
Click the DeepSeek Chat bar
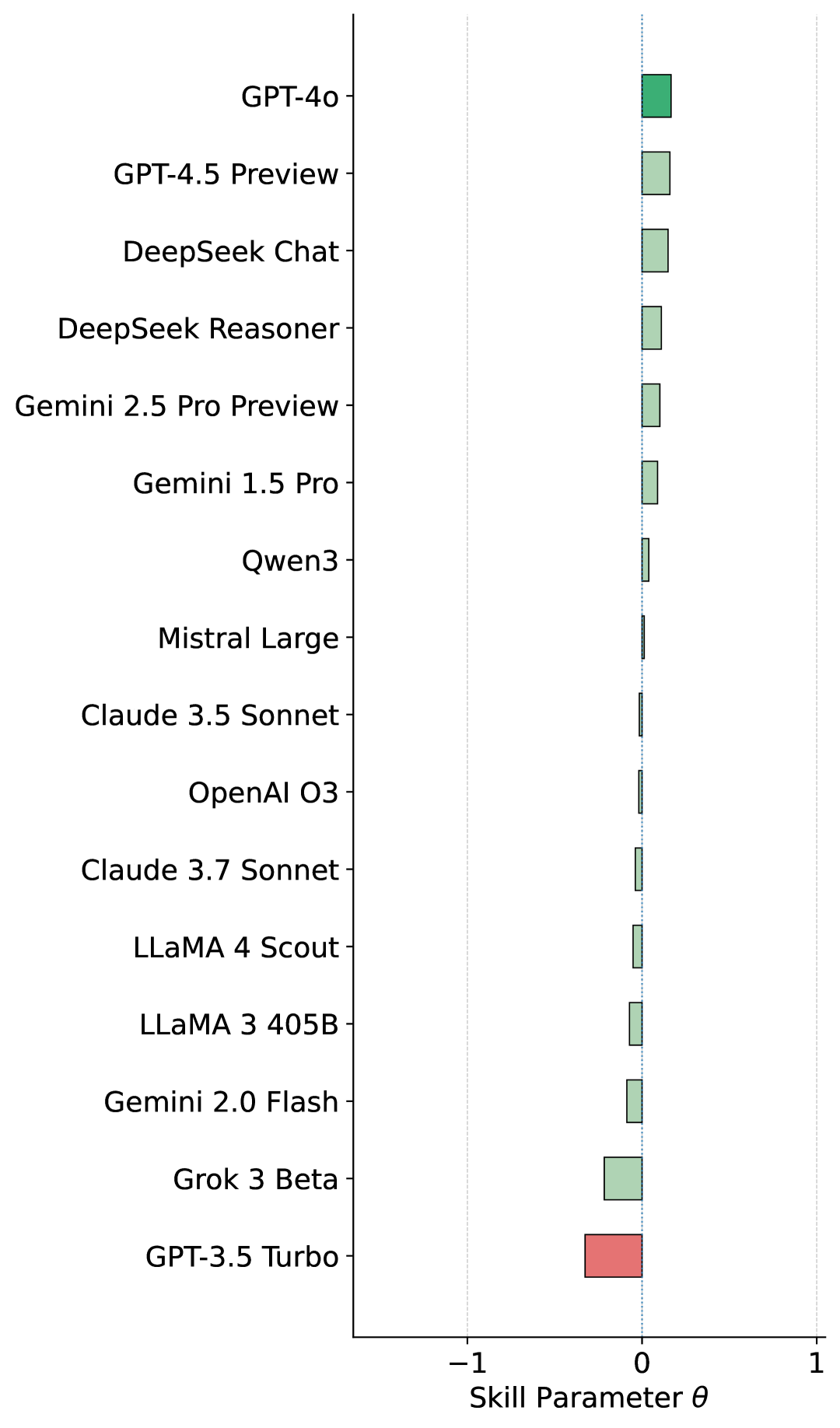(x=655, y=251)
